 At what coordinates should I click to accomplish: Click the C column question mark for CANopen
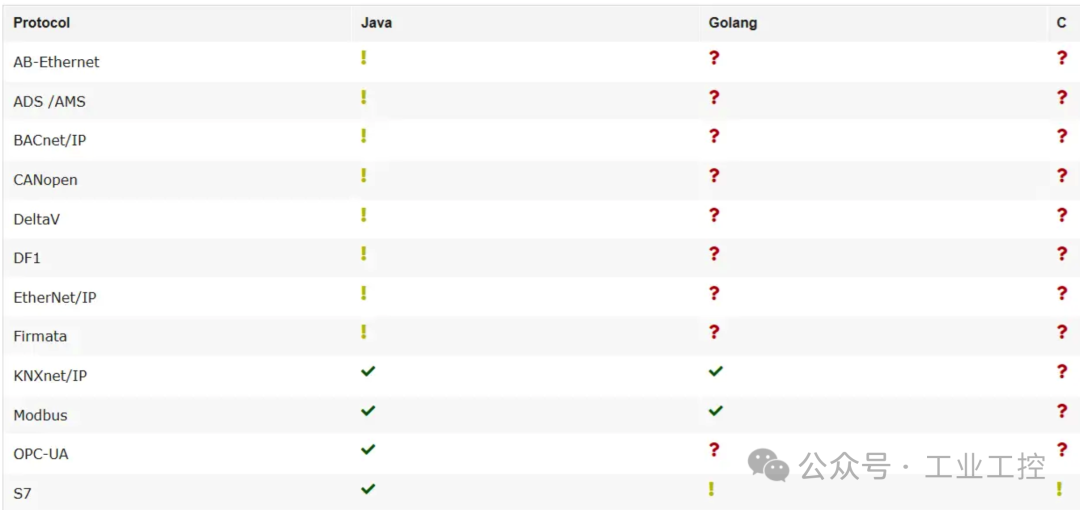click(x=1061, y=175)
